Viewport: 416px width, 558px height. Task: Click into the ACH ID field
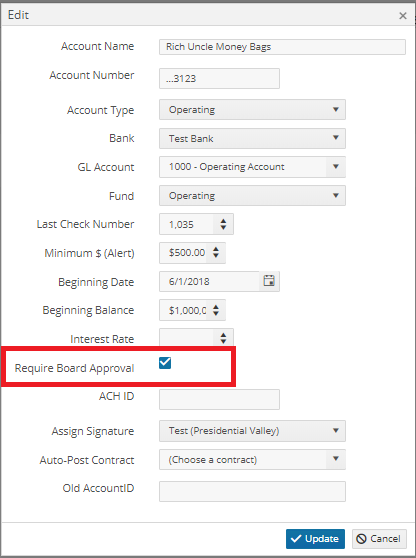219,399
